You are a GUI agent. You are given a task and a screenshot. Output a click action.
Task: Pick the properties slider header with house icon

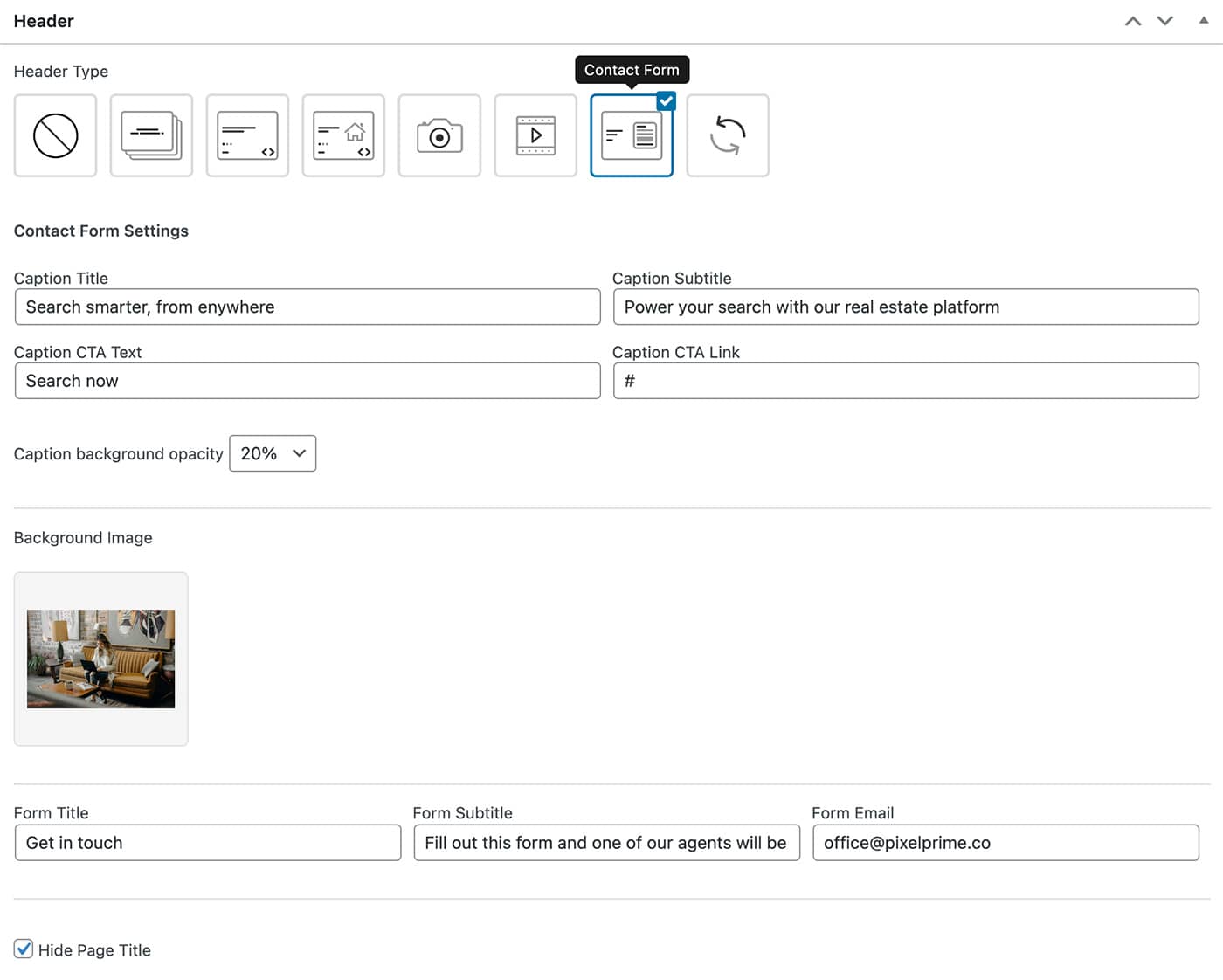(x=343, y=135)
